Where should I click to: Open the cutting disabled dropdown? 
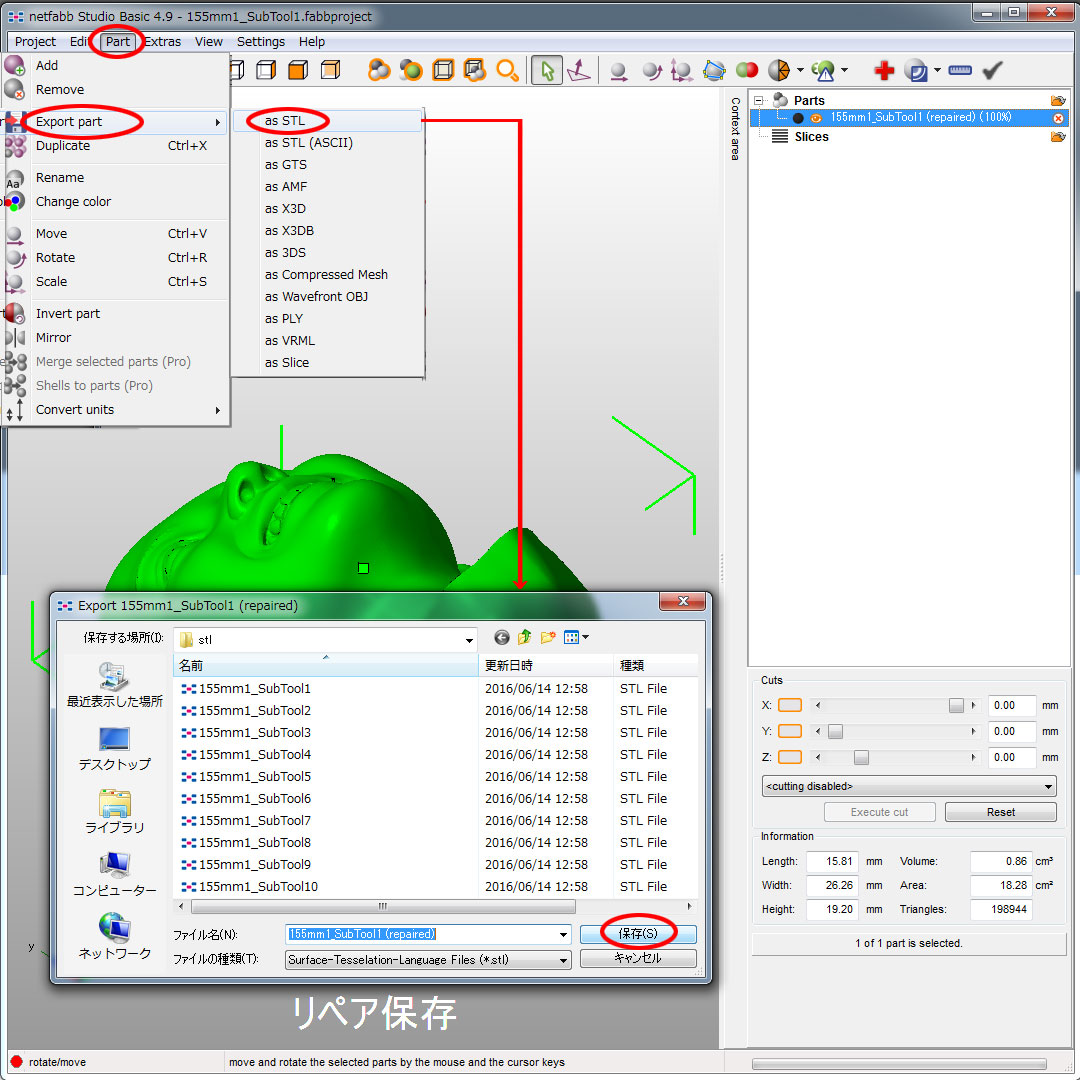click(909, 787)
